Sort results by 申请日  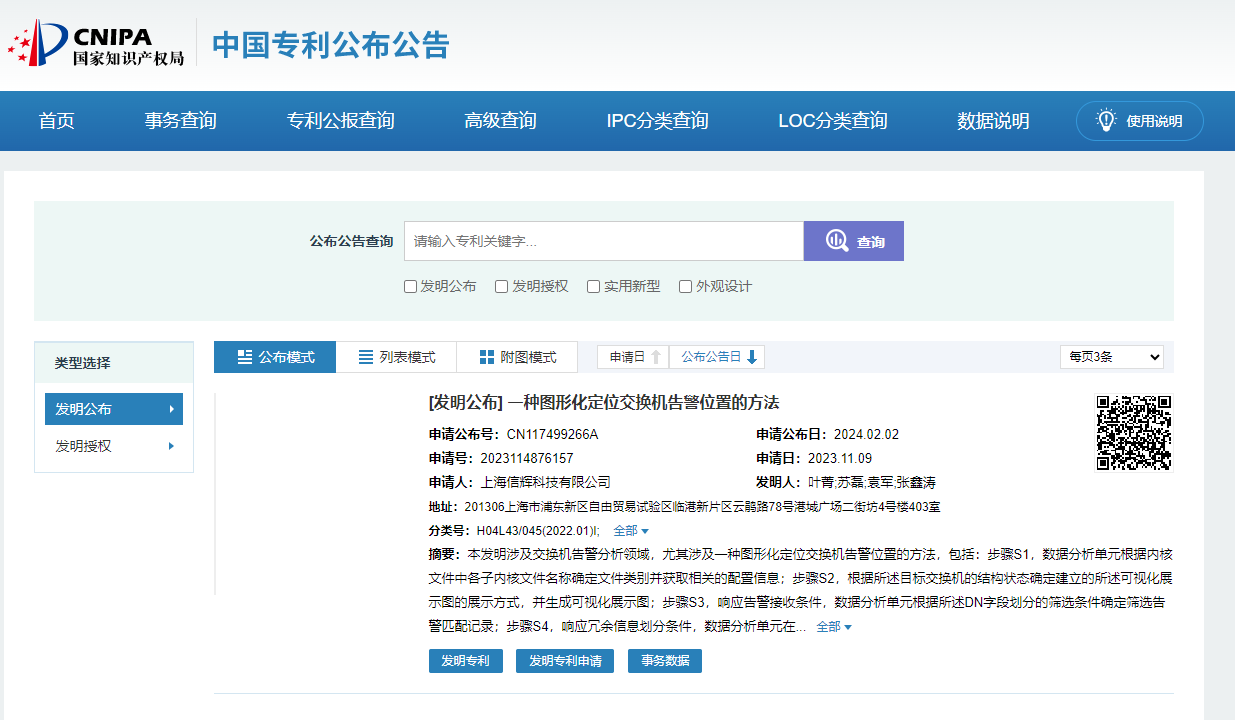coord(634,357)
